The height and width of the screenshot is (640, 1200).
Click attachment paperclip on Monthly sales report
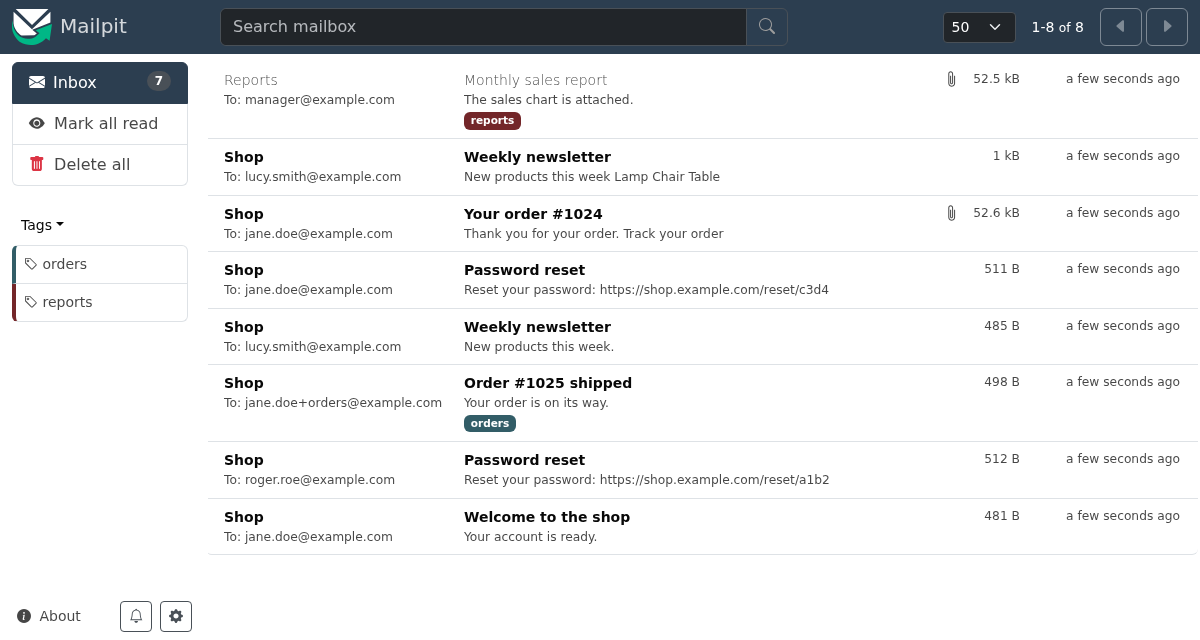951,79
